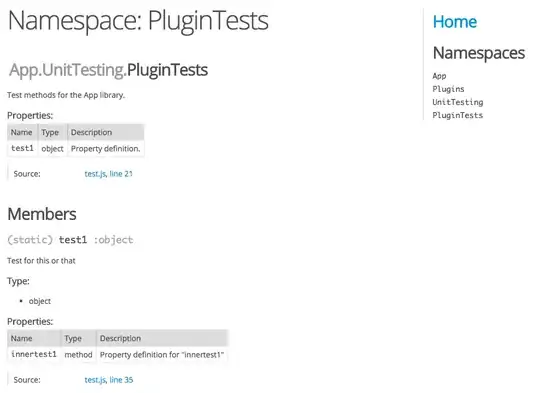Open the Home link in sidebar
Image resolution: width=540 pixels, height=393 pixels.
click(455, 22)
